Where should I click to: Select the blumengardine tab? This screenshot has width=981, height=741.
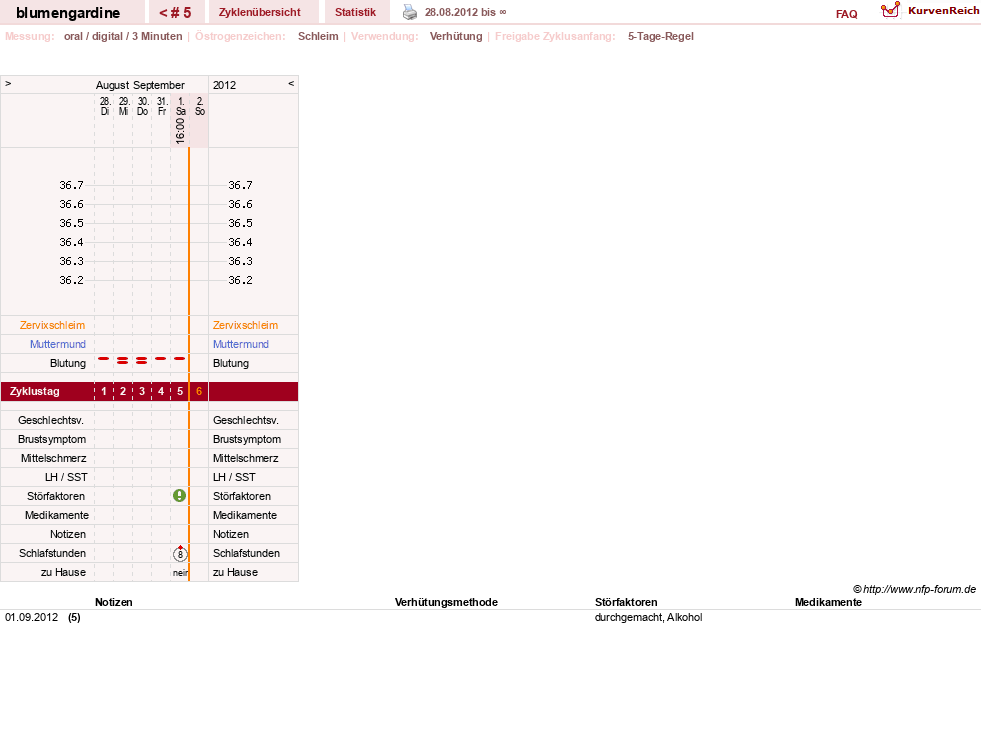pyautogui.click(x=68, y=13)
